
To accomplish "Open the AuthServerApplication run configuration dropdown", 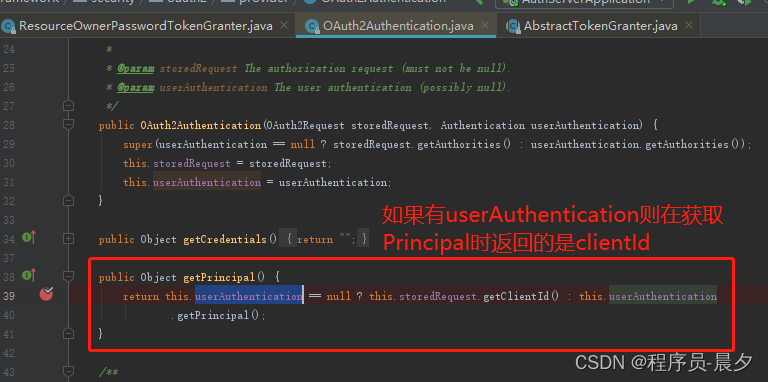I will click(x=584, y=2).
